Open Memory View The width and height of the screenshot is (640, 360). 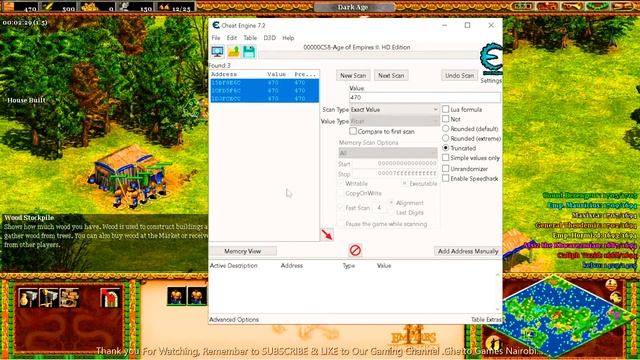click(242, 251)
